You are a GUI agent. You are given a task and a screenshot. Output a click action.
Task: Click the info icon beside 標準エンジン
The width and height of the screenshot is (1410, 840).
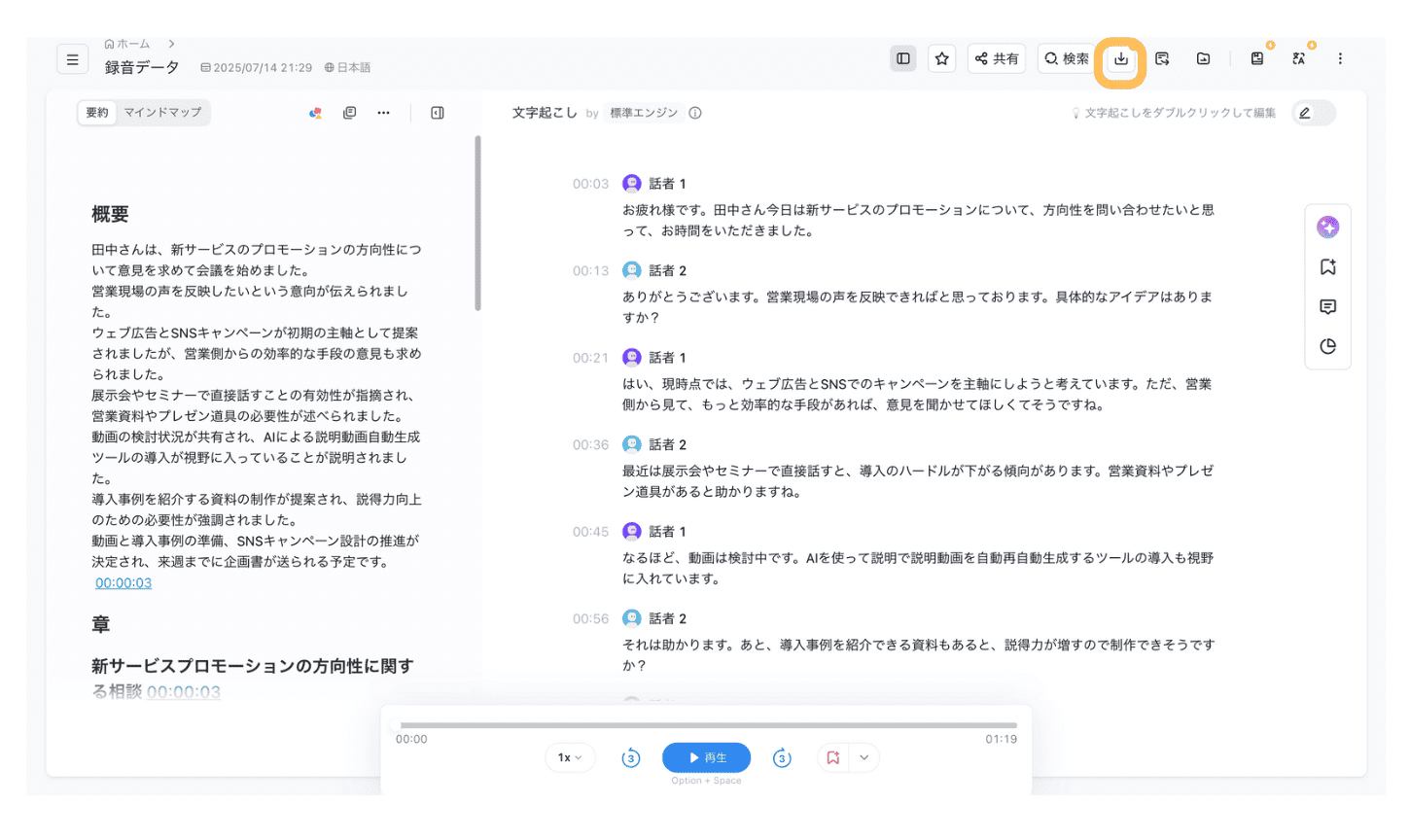(695, 113)
